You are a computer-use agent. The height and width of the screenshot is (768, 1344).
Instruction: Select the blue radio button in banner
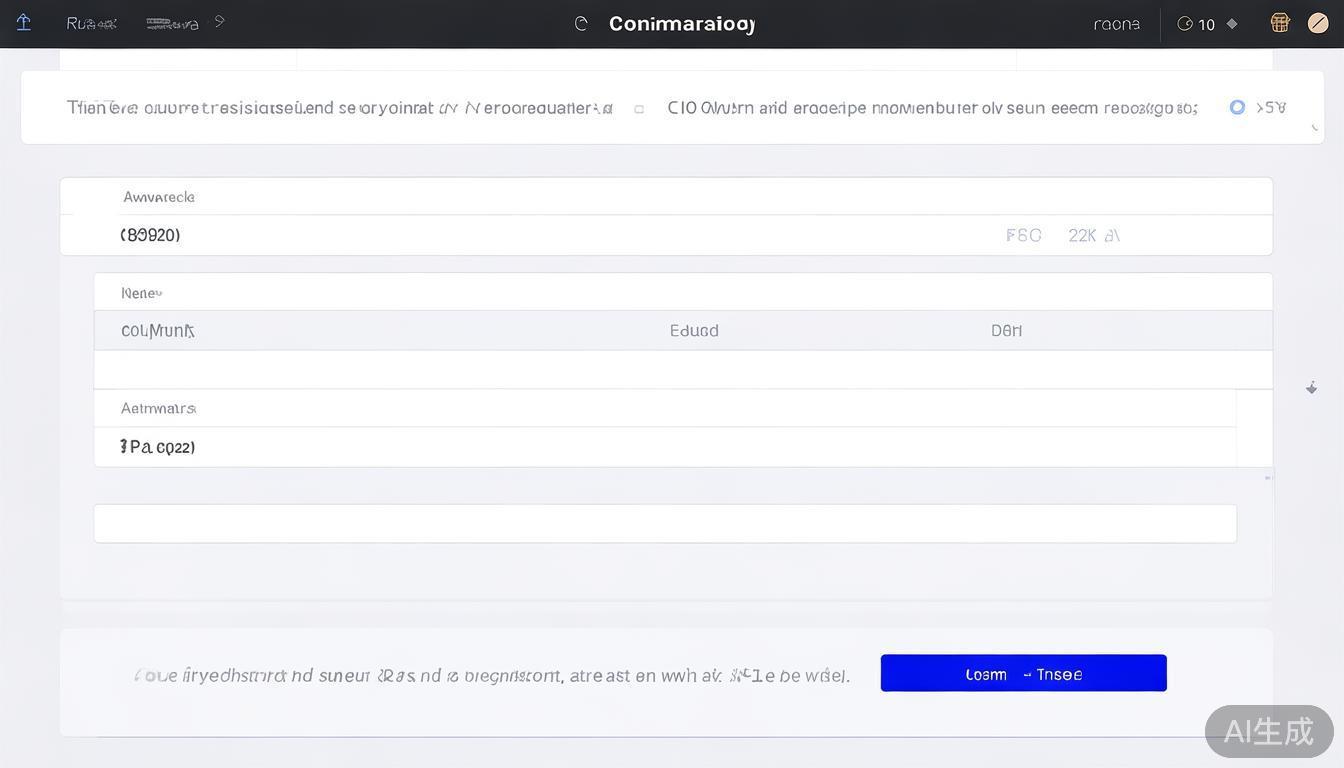pos(1237,107)
